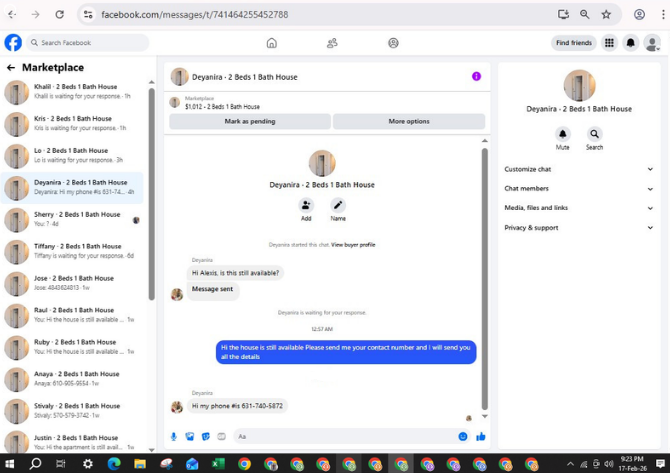Open Jose conversation in list
The image size is (670, 473).
(73, 283)
